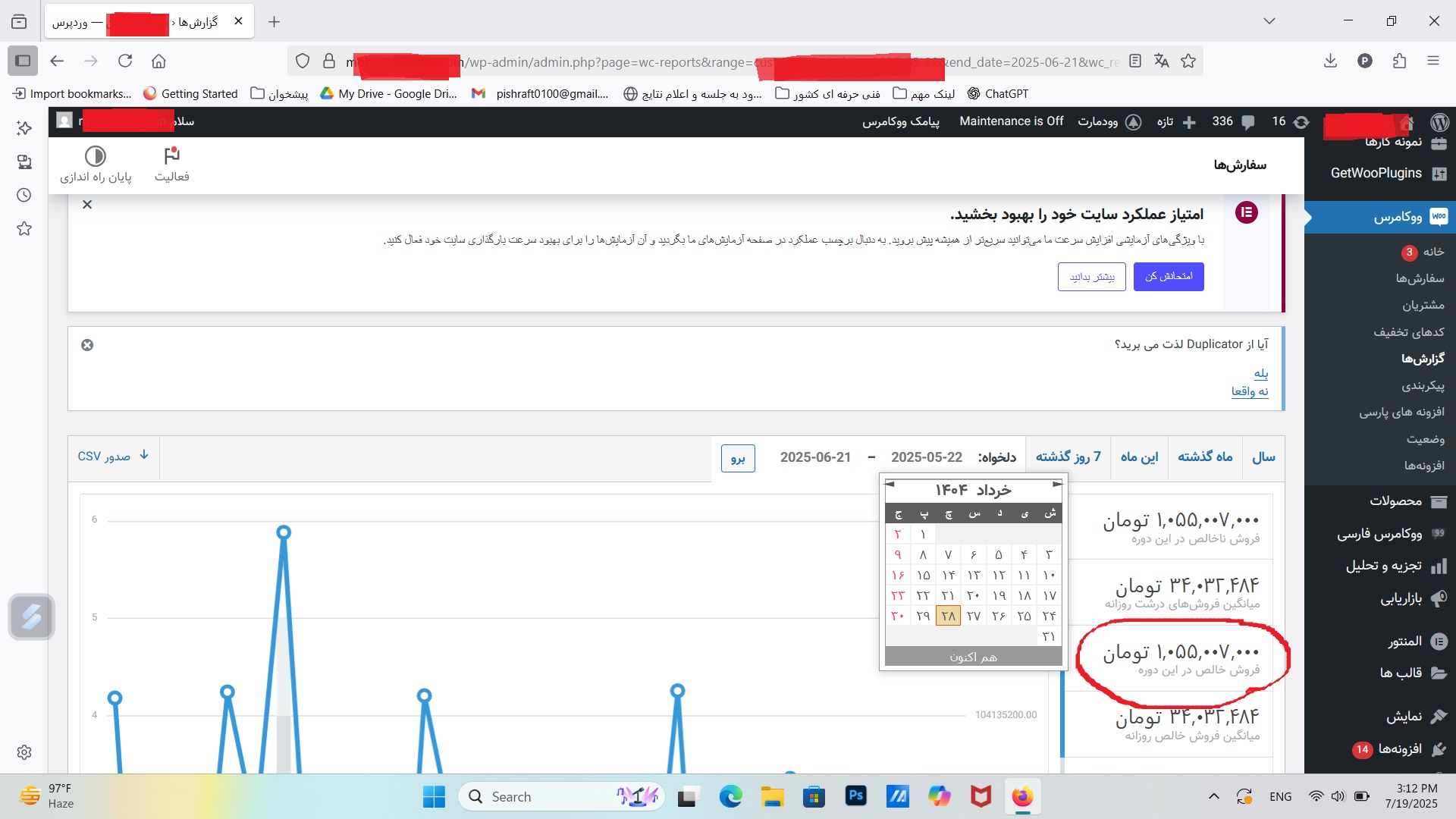
Task: Click the start date field 2025-05-22
Action: pos(926,457)
